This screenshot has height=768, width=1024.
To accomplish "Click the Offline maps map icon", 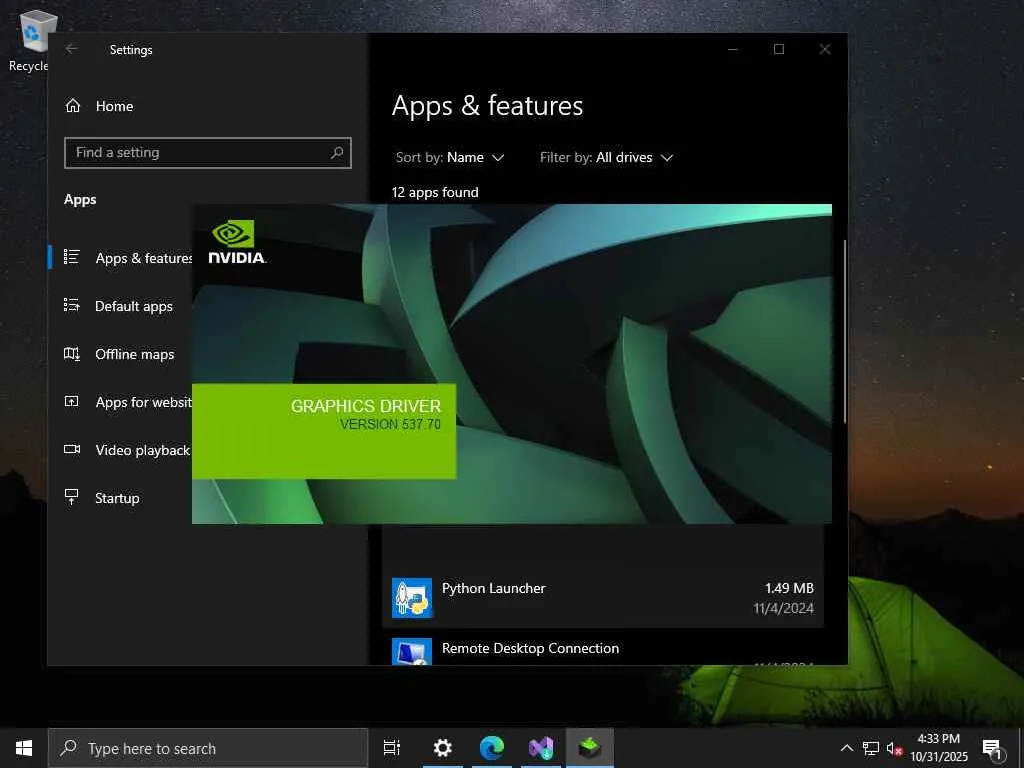I will [72, 354].
